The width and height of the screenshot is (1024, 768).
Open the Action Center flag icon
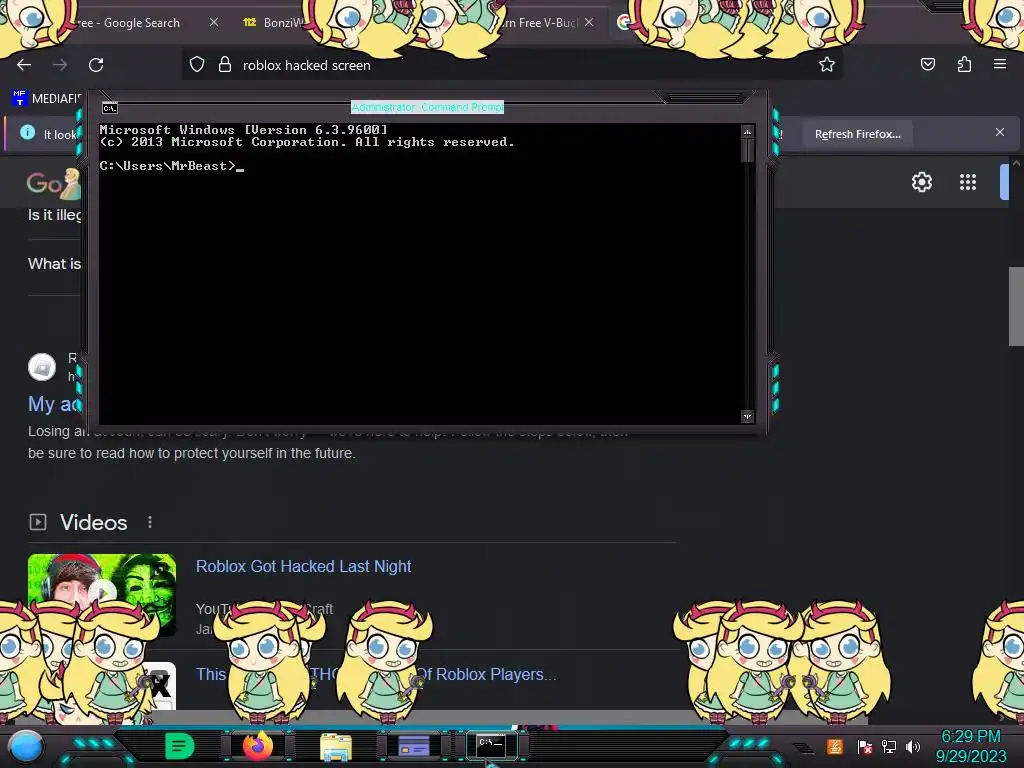(865, 746)
